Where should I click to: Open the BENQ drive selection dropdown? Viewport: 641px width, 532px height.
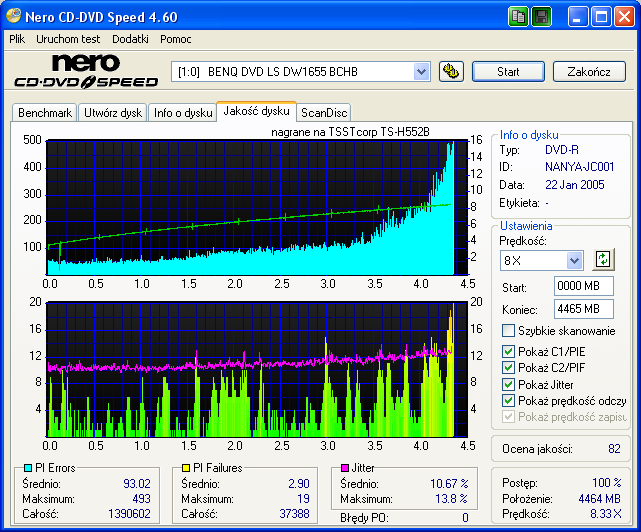421,72
